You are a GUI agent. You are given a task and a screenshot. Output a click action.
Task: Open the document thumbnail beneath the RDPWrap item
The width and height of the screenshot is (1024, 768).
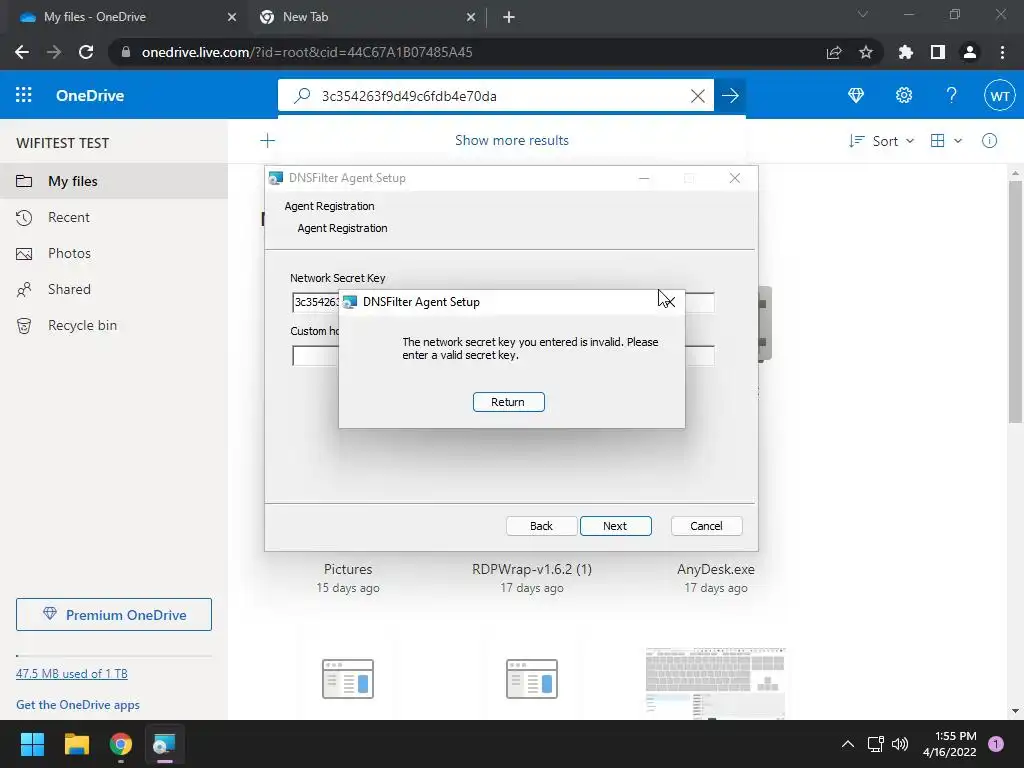pyautogui.click(x=532, y=679)
